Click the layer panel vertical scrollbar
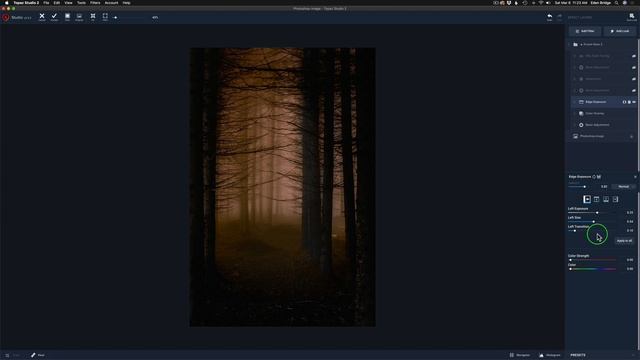Image resolution: width=640 pixels, height=360 pixels. point(638,105)
